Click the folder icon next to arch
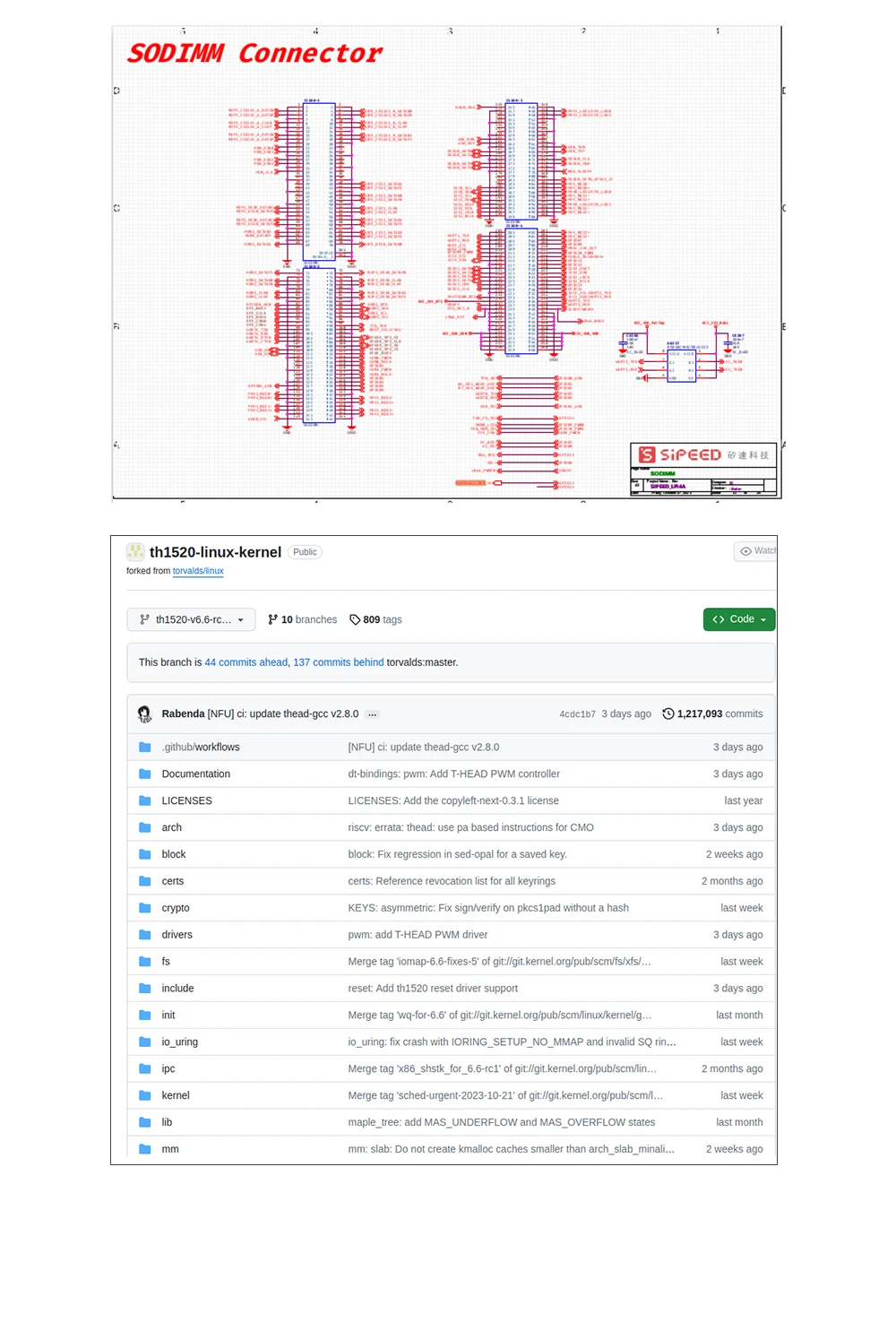Viewport: 896px width, 1331px height. [x=145, y=827]
